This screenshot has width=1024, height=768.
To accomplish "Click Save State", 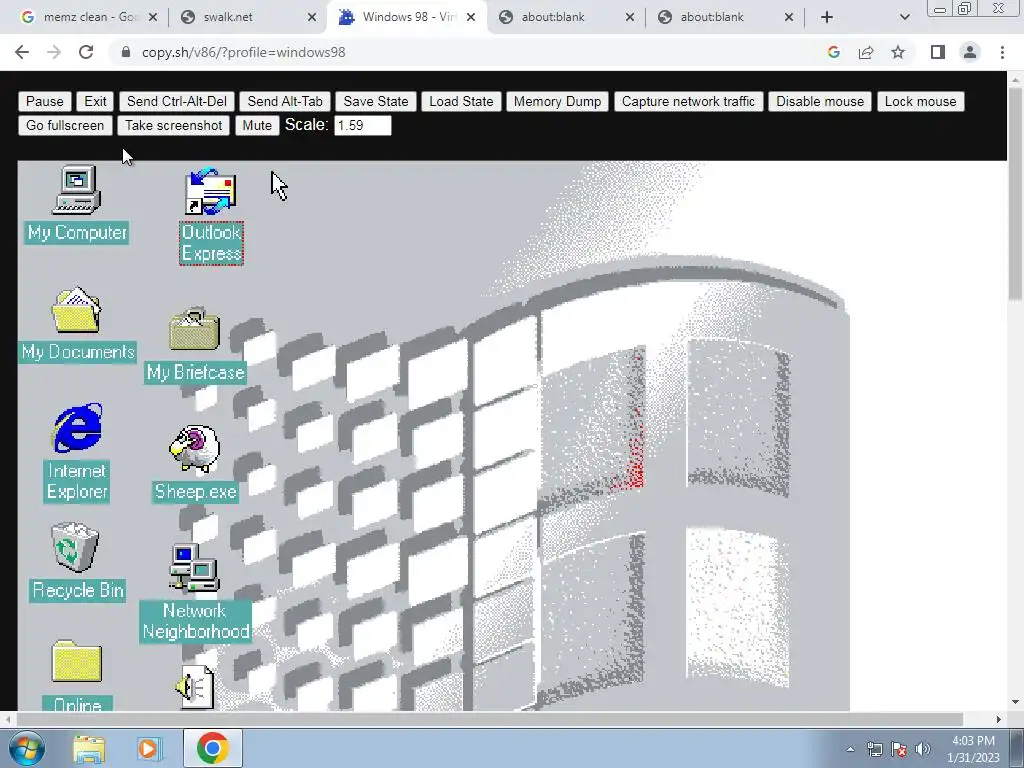I will [x=376, y=101].
